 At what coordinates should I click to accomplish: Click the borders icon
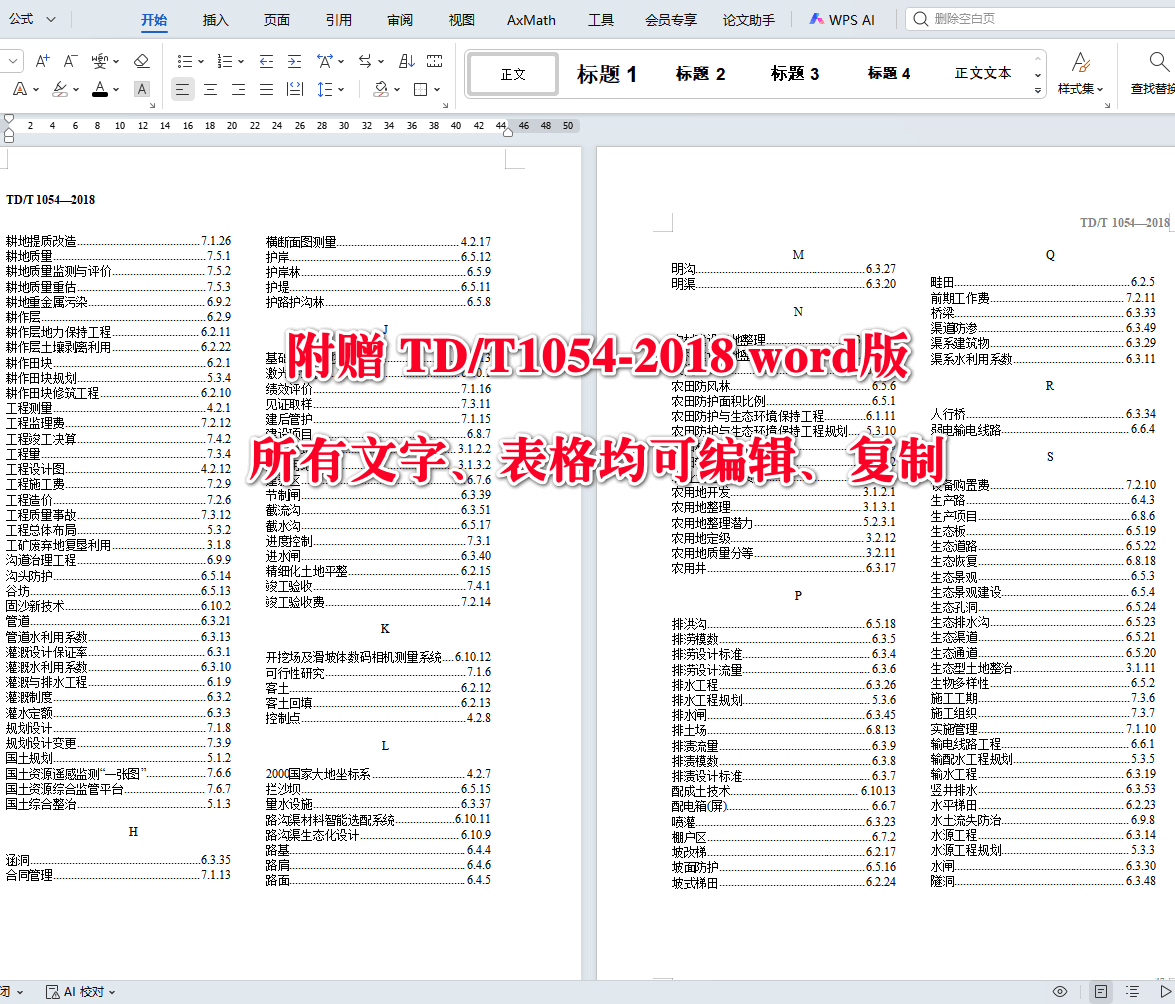point(420,89)
